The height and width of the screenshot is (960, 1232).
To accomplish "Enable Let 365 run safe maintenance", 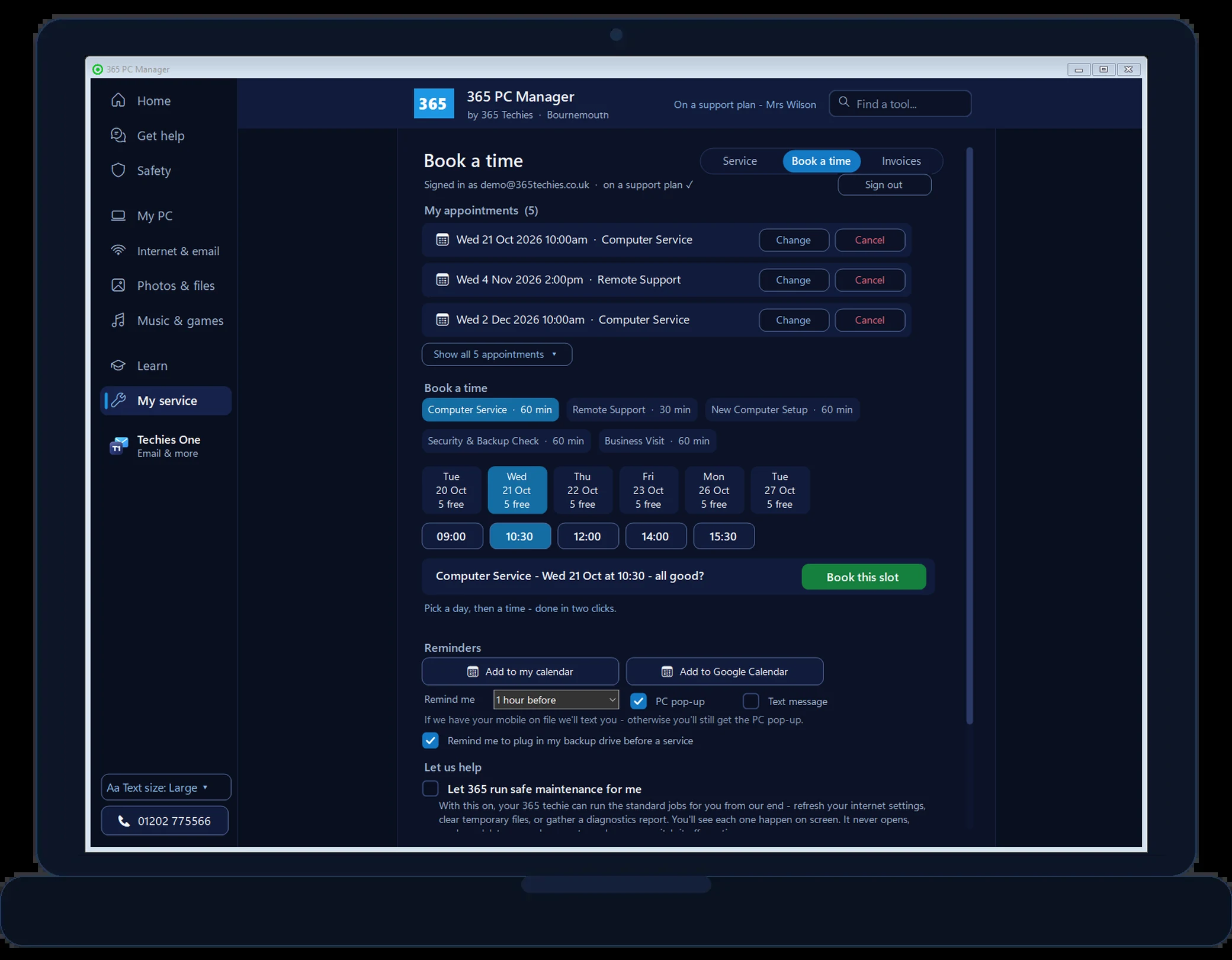I will click(431, 789).
